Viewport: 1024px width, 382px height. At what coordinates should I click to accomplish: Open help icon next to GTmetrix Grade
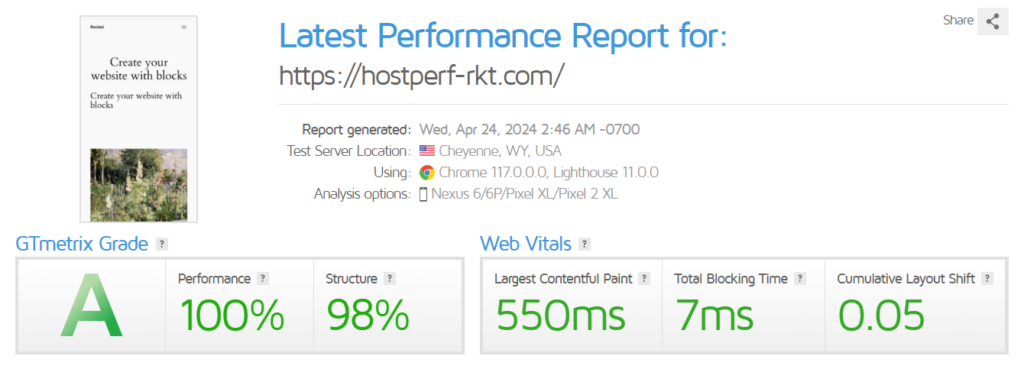(162, 244)
